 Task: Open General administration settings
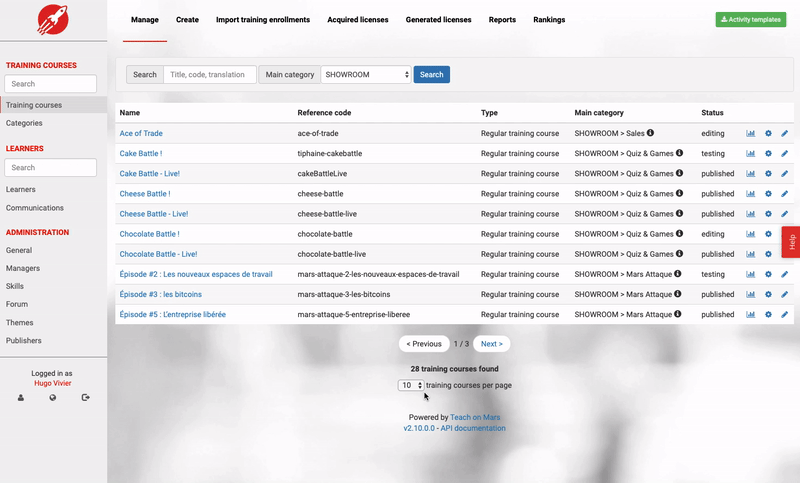[19, 250]
